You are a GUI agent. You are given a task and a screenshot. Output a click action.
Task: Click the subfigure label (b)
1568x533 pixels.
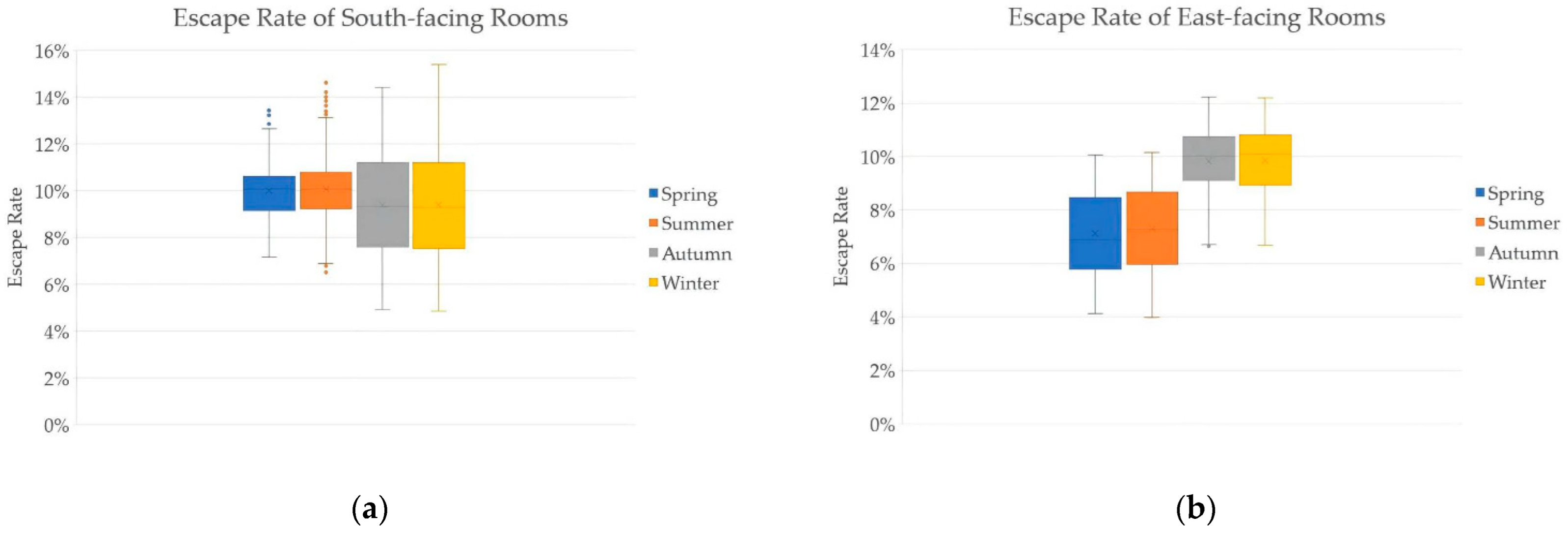point(1195,508)
